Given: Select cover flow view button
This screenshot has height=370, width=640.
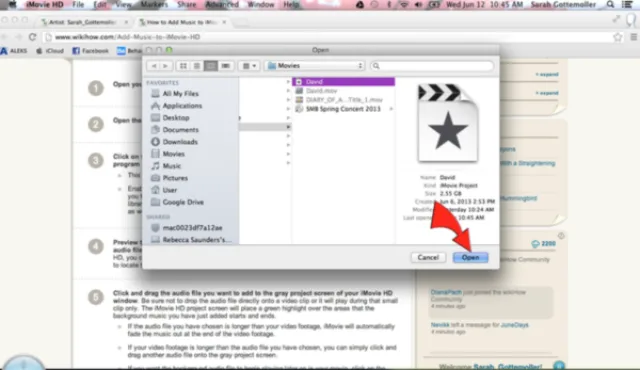Looking at the screenshot, I should [x=225, y=66].
